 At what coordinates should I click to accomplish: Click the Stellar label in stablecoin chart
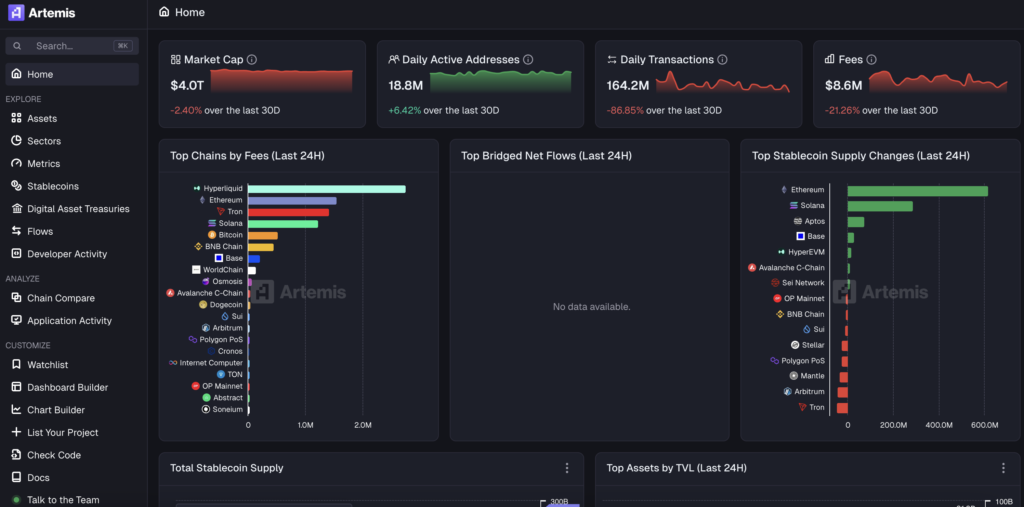coord(813,345)
